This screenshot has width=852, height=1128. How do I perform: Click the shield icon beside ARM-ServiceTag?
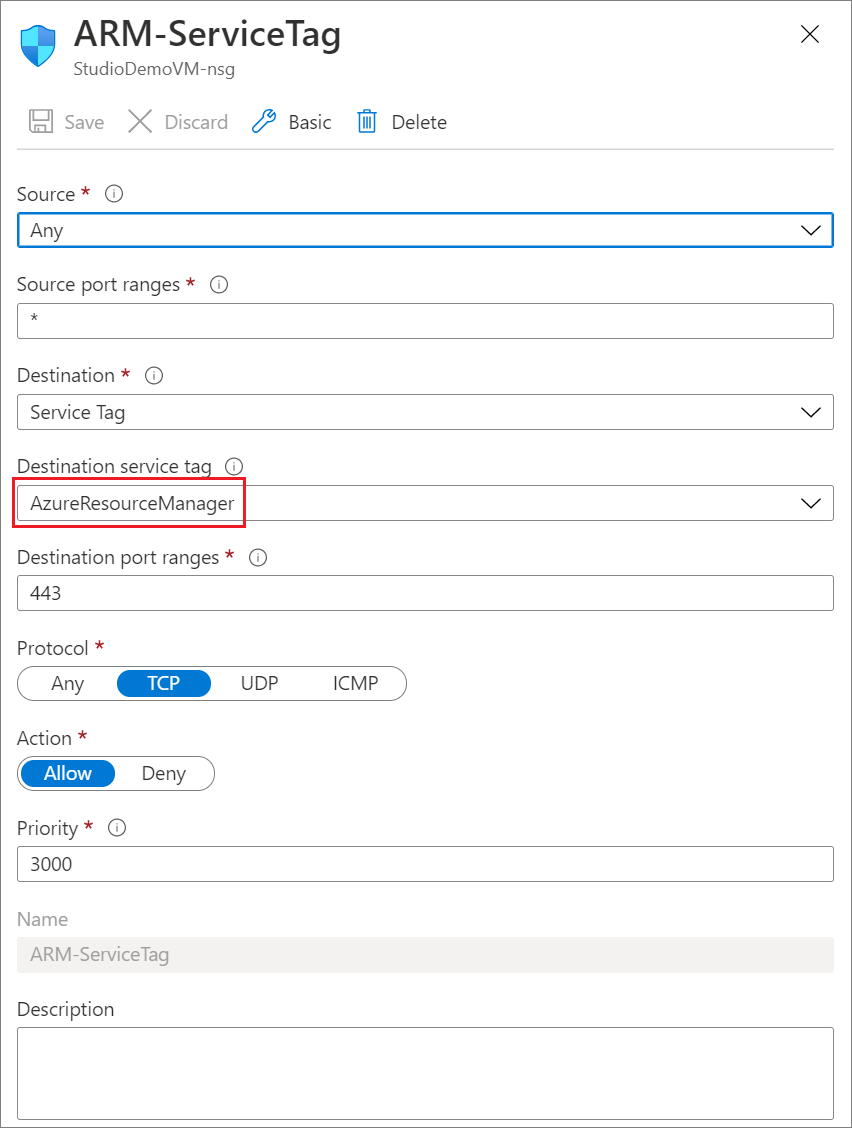point(37,47)
